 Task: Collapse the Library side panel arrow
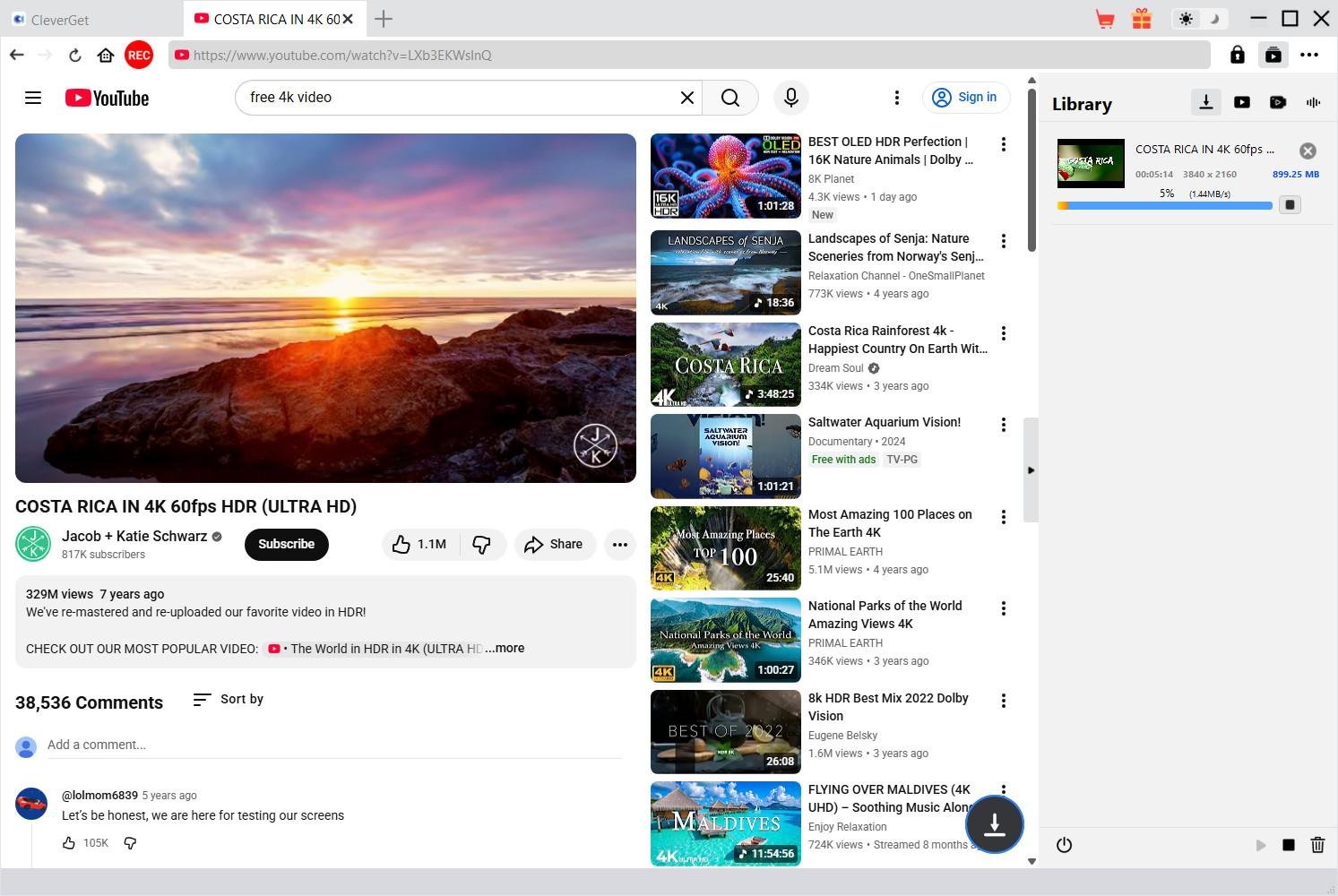pos(1031,470)
